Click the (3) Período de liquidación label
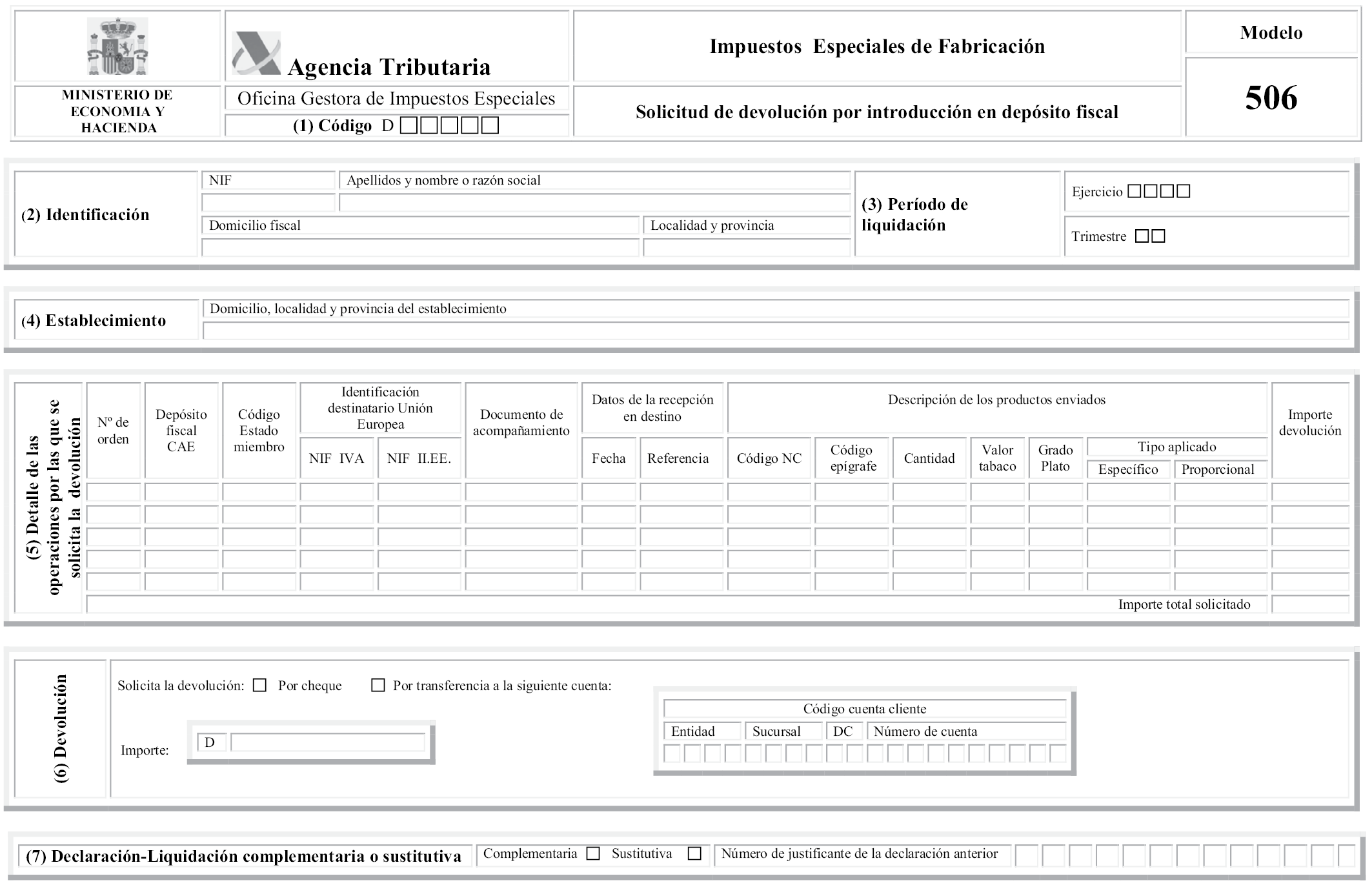This screenshot has width=1372, height=896. coord(914,214)
